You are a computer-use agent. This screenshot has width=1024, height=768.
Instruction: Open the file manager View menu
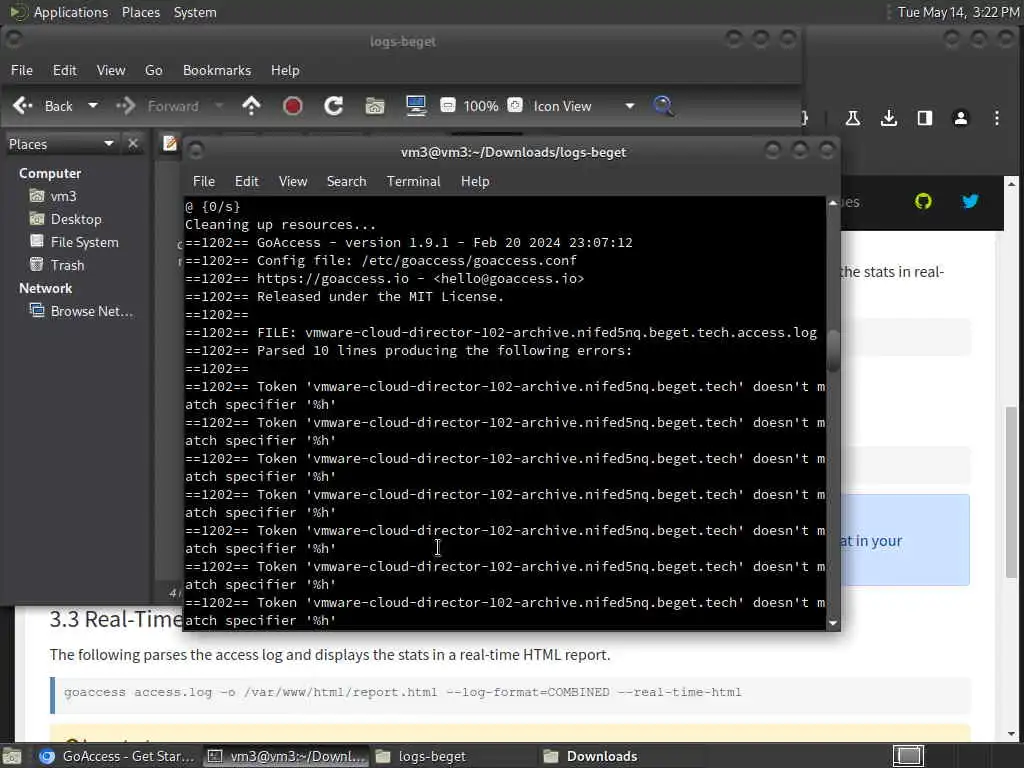click(111, 70)
